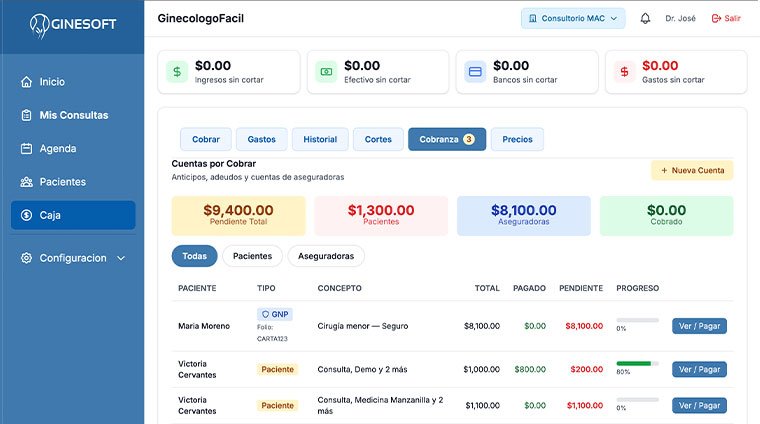Switch to the Historial tab
760x424 pixels.
320,140
